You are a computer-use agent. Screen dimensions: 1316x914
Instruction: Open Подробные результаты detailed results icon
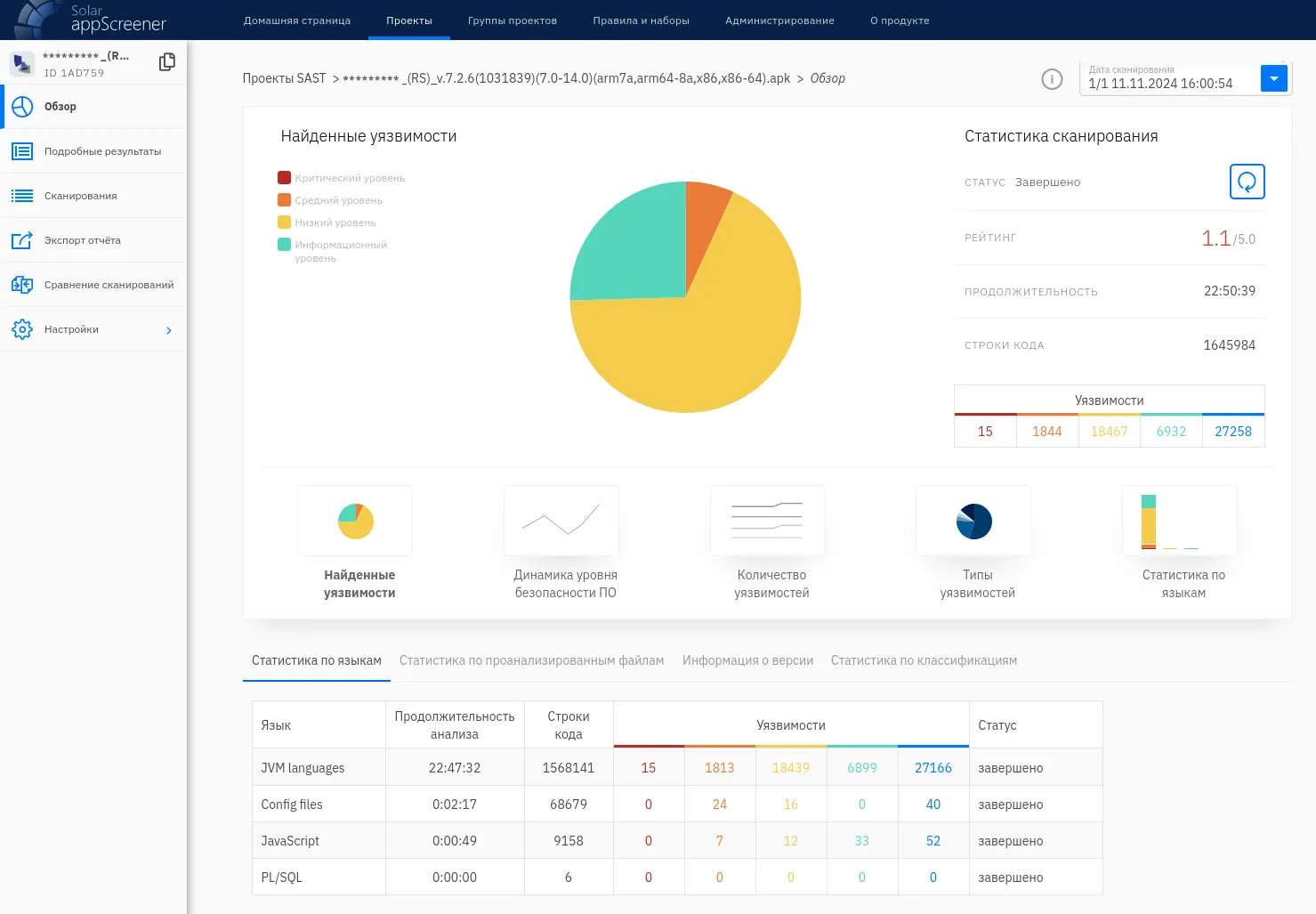tap(22, 151)
